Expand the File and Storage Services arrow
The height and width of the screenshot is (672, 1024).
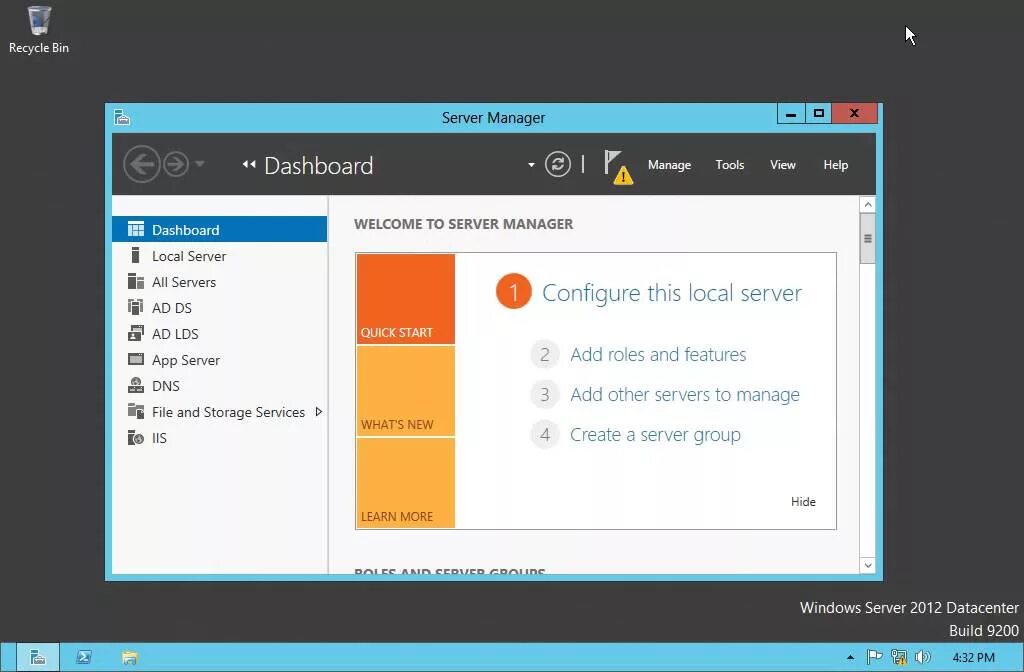(x=319, y=411)
